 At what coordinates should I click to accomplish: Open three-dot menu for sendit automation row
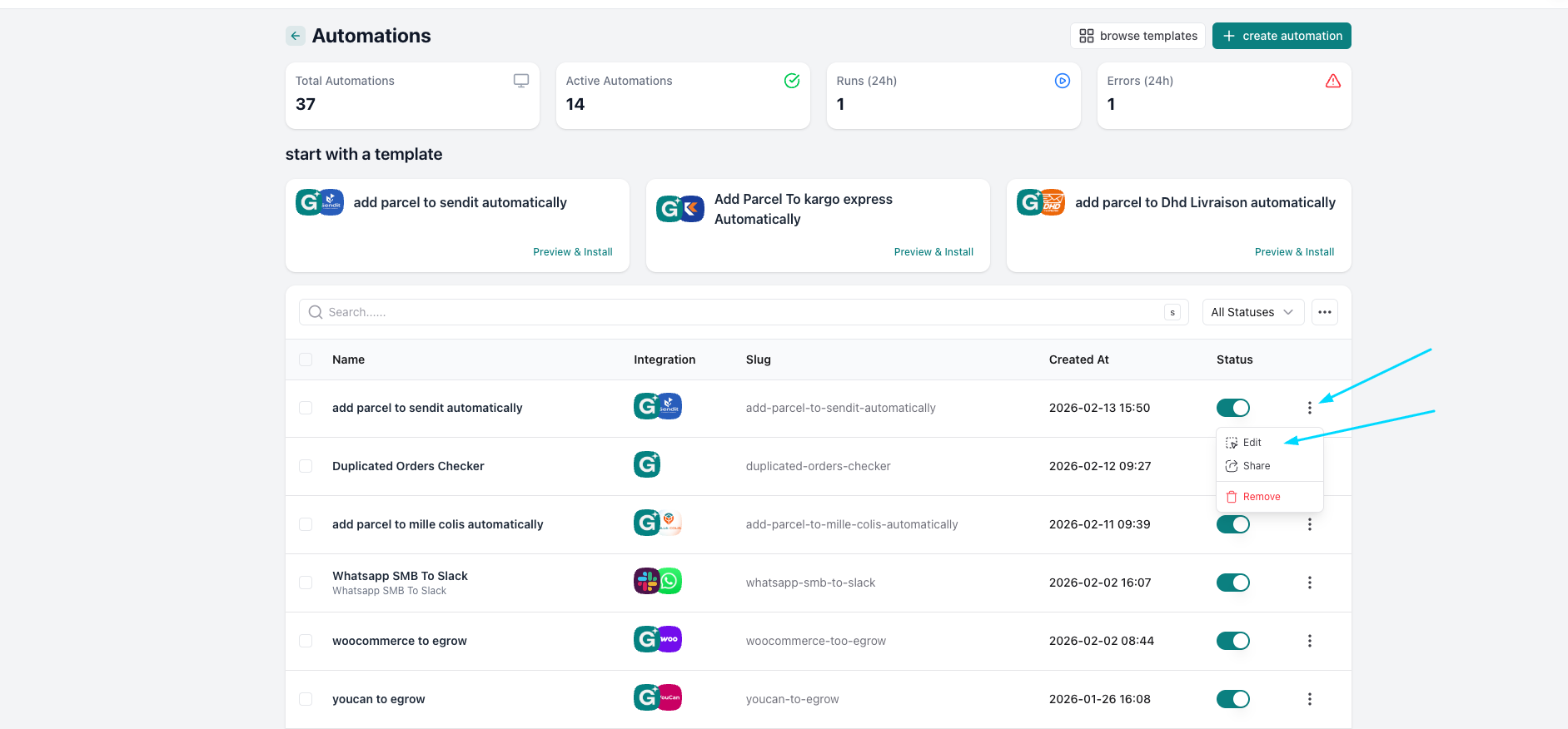1309,408
